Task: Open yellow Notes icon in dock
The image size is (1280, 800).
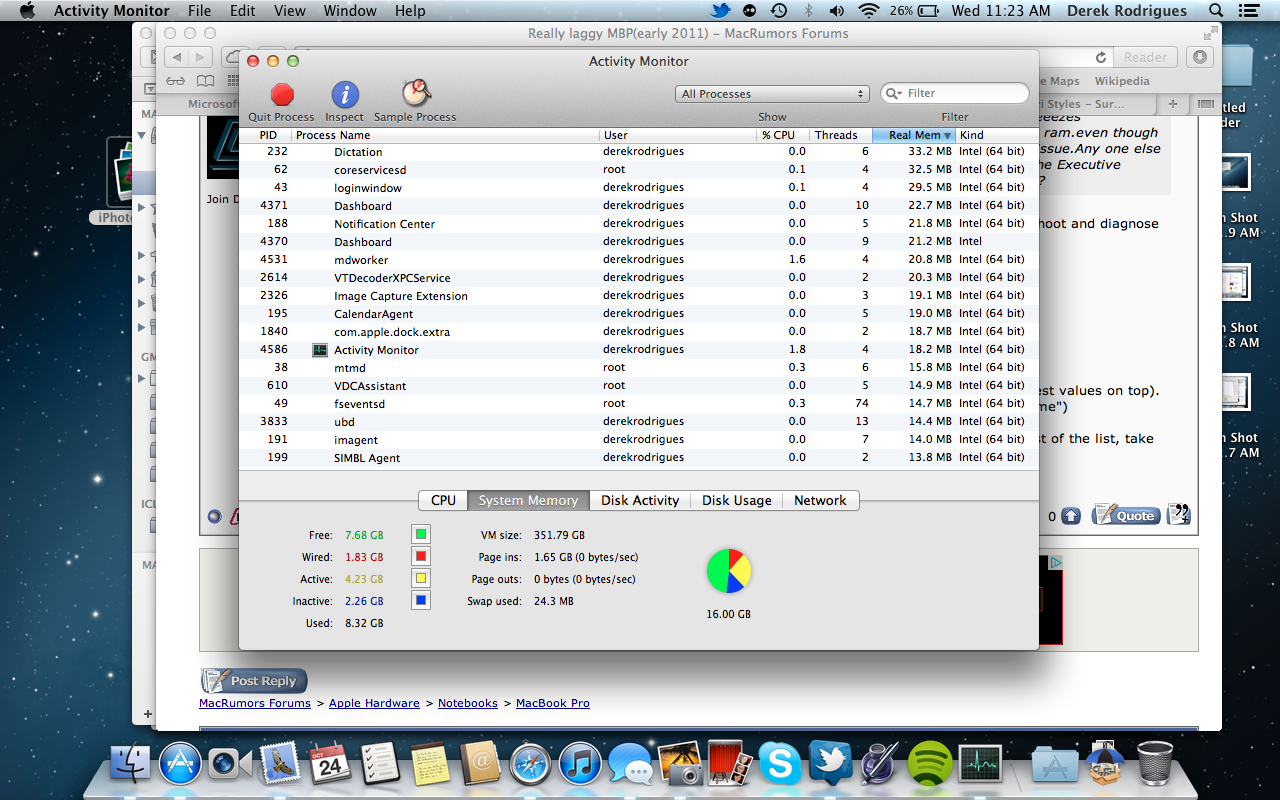Action: pos(430,765)
